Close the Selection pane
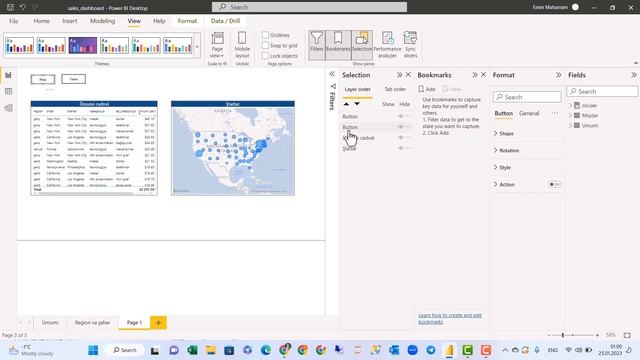 408,75
